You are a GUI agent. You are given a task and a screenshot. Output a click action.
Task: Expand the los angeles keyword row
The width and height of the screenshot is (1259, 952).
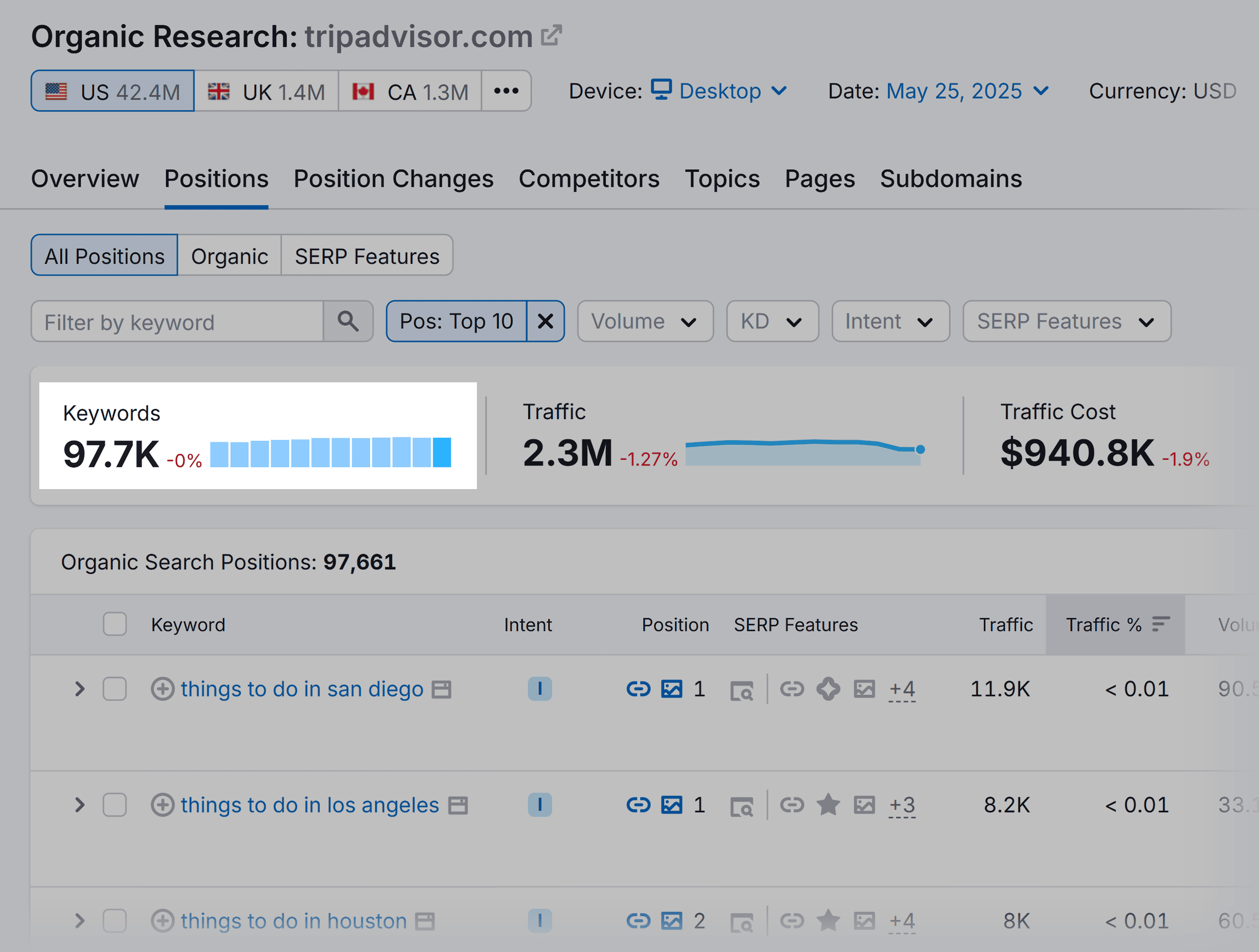click(80, 805)
